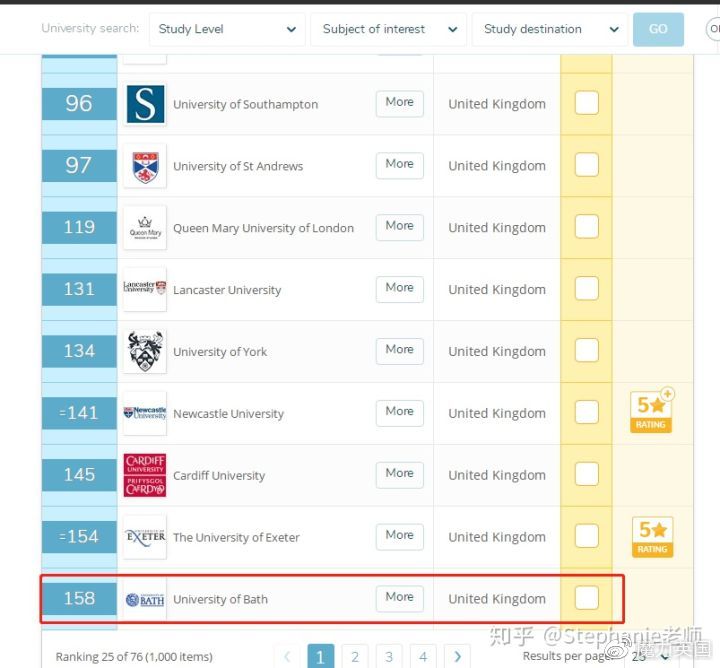Tick University of Bath compare checkbox

(x=586, y=598)
